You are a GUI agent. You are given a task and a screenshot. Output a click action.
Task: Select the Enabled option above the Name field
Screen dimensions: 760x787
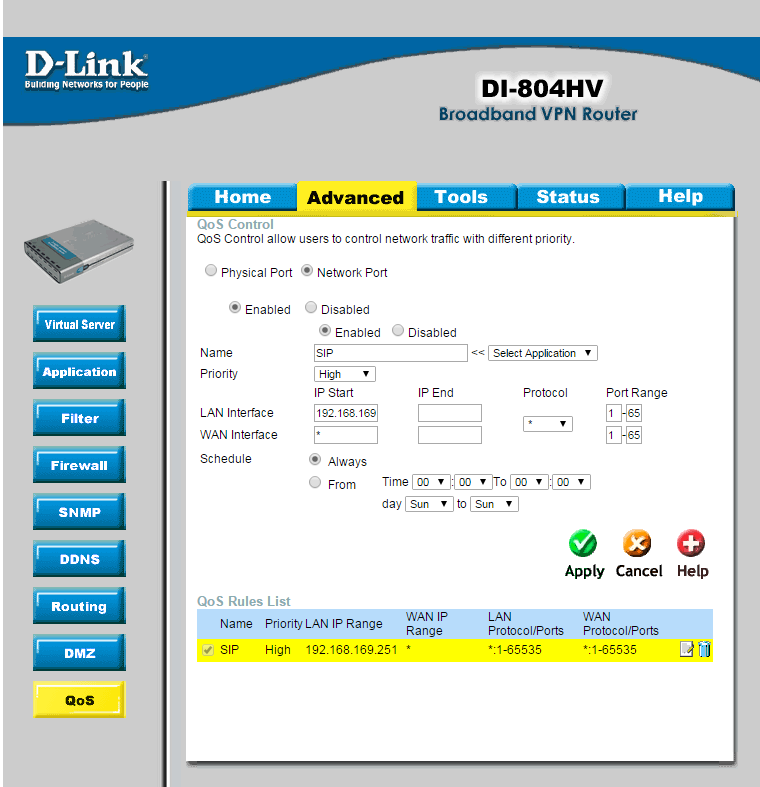click(x=325, y=330)
